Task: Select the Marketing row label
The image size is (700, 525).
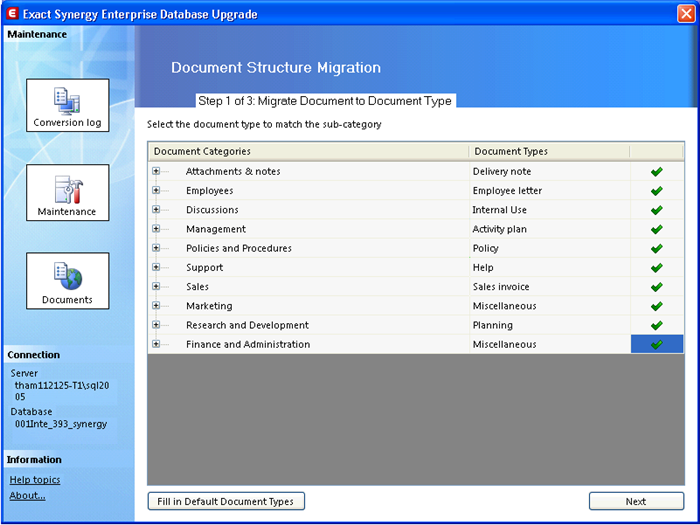Action: pyautogui.click(x=209, y=306)
